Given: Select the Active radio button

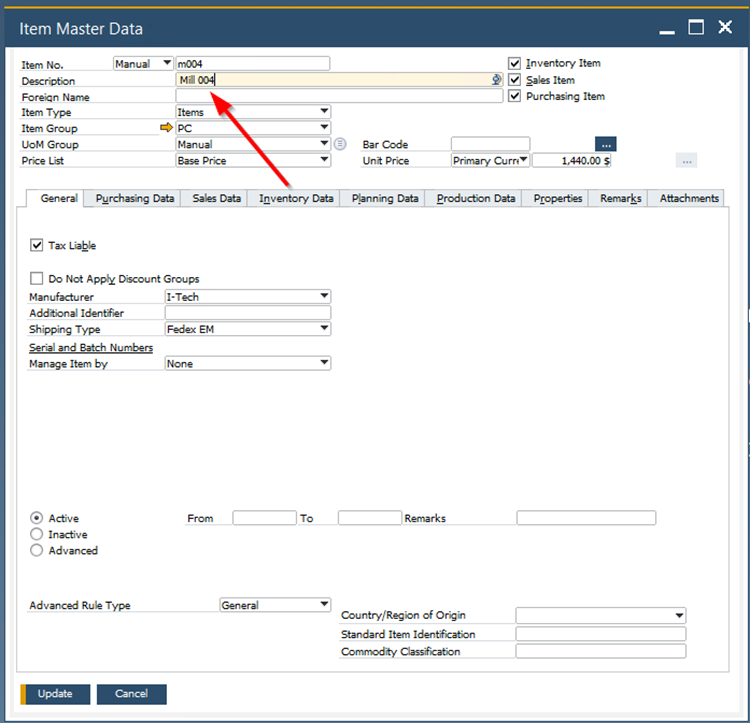Looking at the screenshot, I should (36, 518).
